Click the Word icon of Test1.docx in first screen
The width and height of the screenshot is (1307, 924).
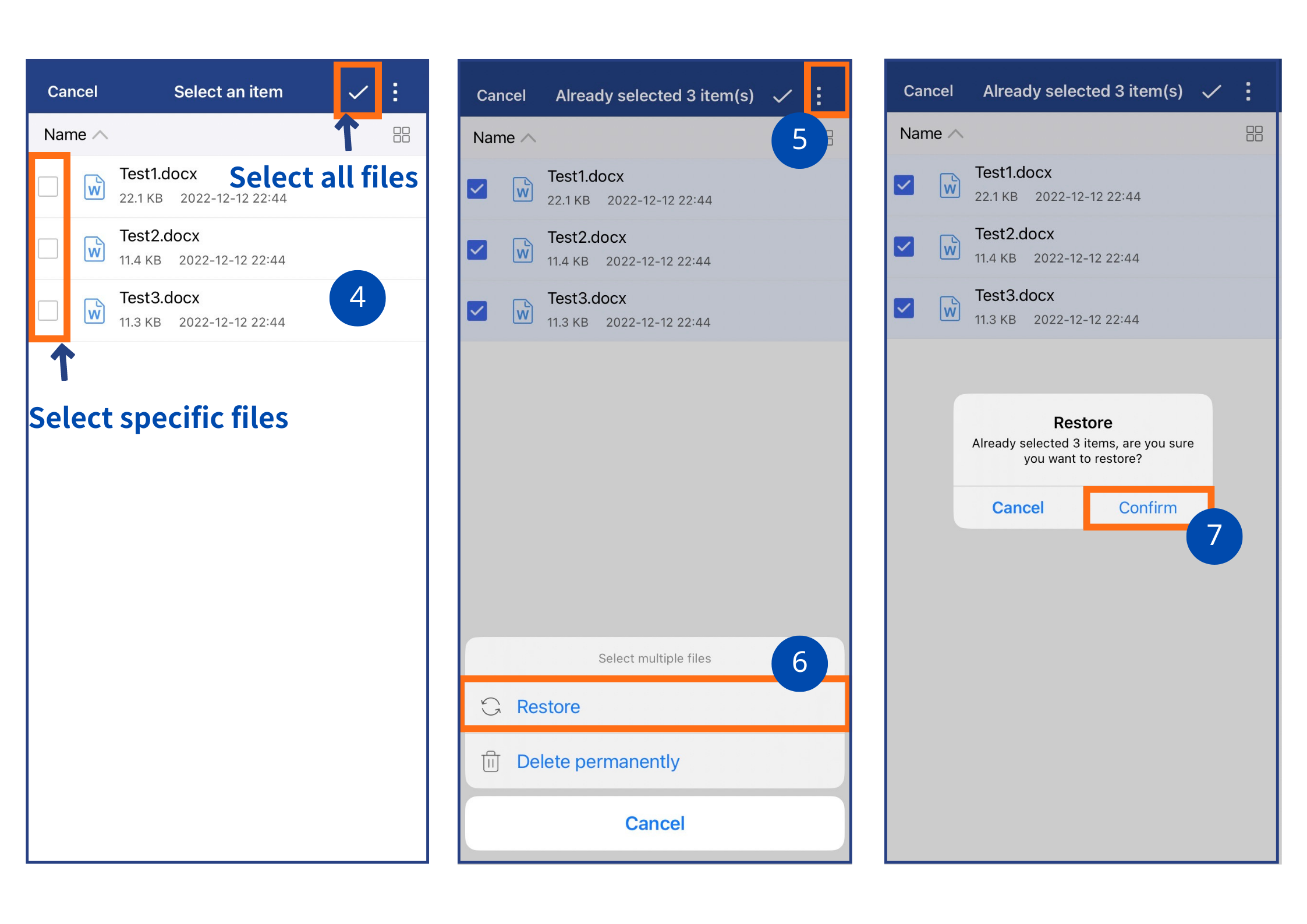pyautogui.click(x=94, y=187)
